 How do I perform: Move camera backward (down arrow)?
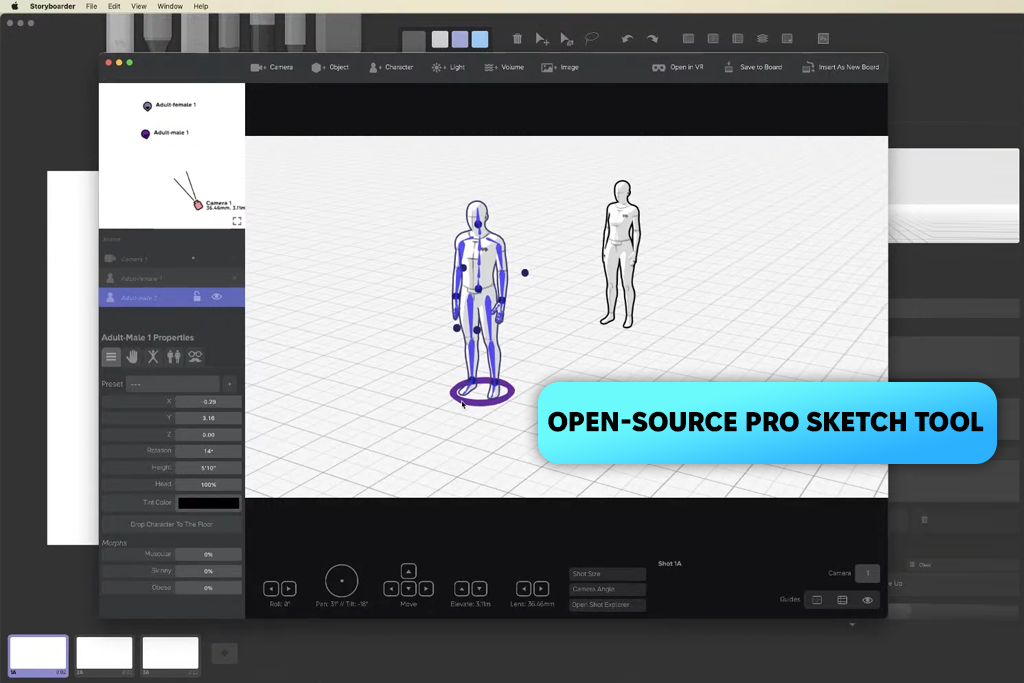tap(408, 588)
